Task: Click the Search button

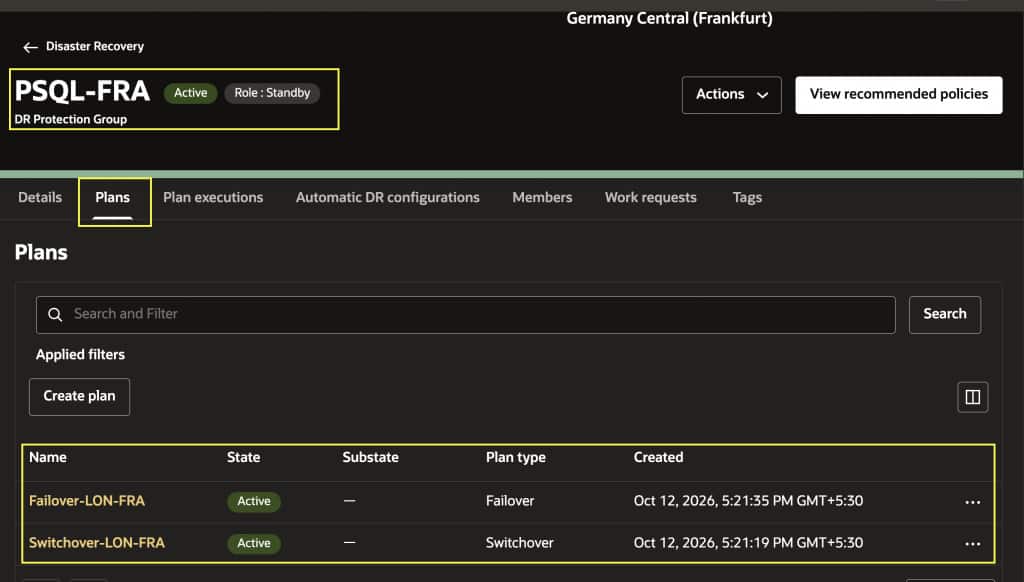Action: point(944,315)
